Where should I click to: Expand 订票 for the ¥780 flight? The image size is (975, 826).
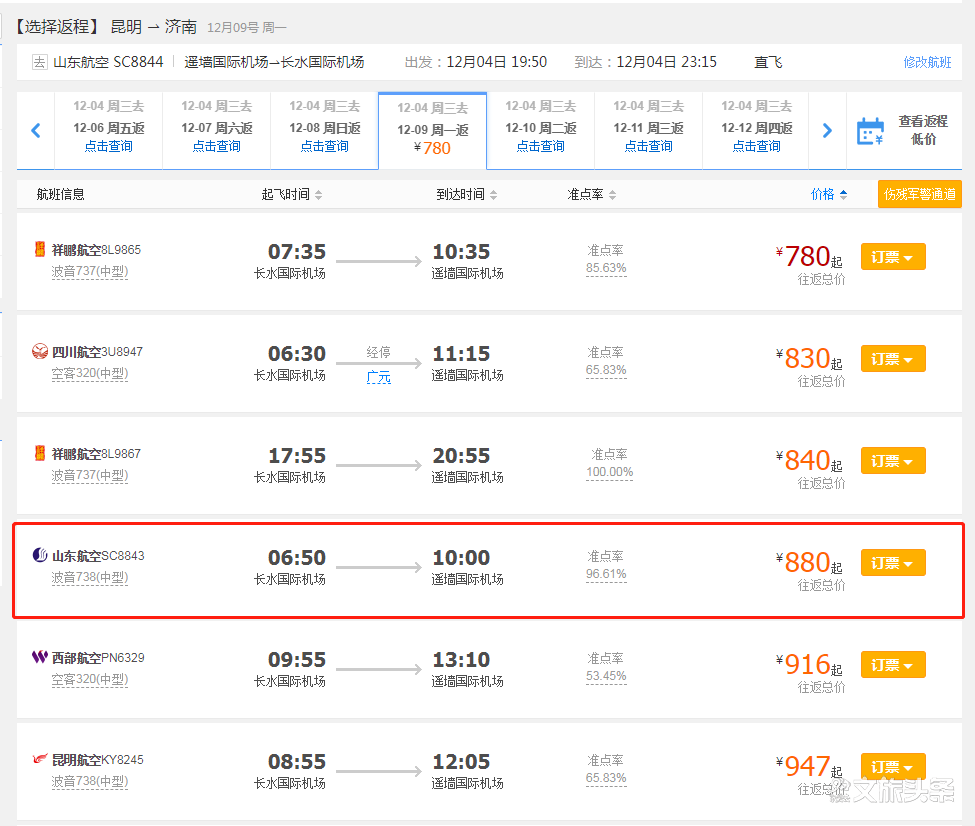893,257
